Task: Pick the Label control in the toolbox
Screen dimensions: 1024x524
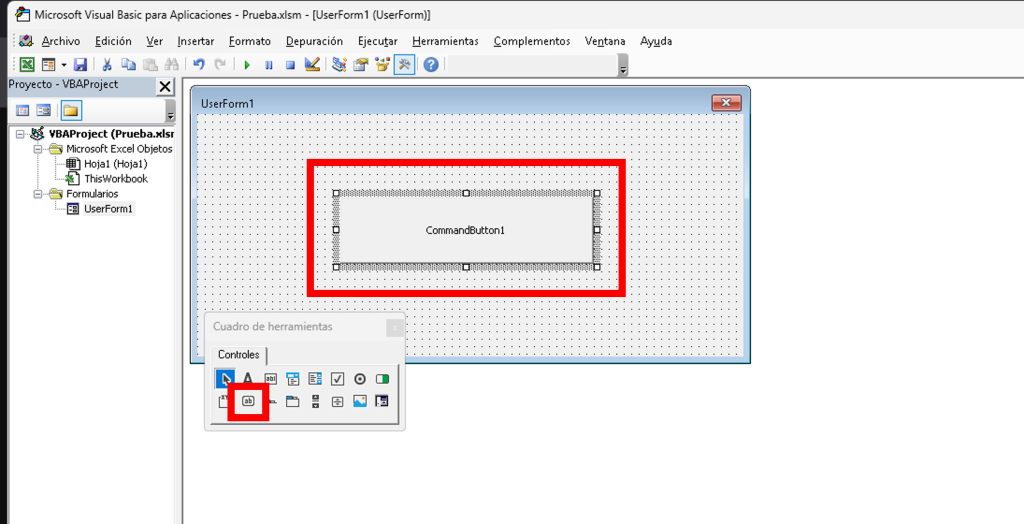Action: pyautogui.click(x=248, y=379)
